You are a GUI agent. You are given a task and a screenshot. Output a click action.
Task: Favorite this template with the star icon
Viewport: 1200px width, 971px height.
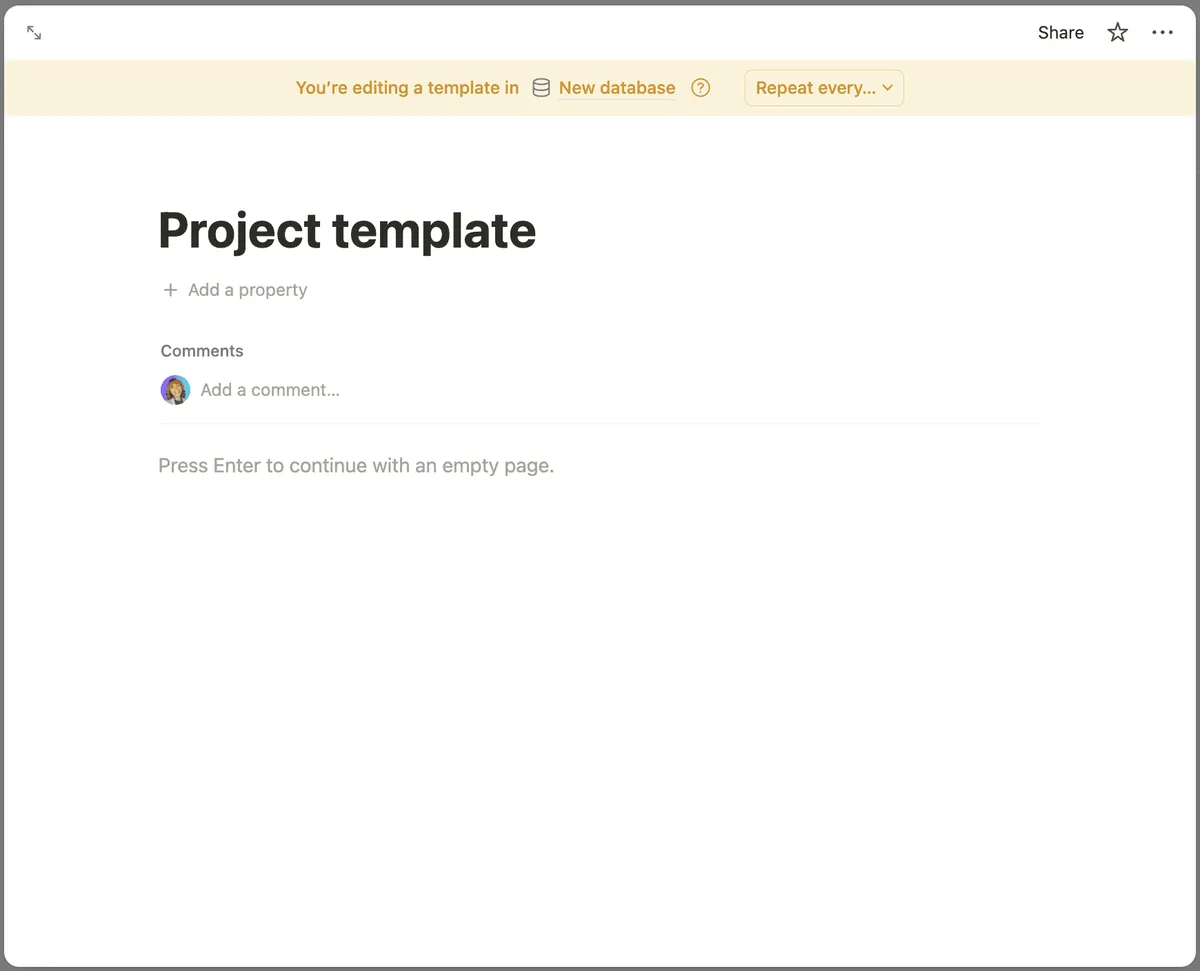point(1117,33)
